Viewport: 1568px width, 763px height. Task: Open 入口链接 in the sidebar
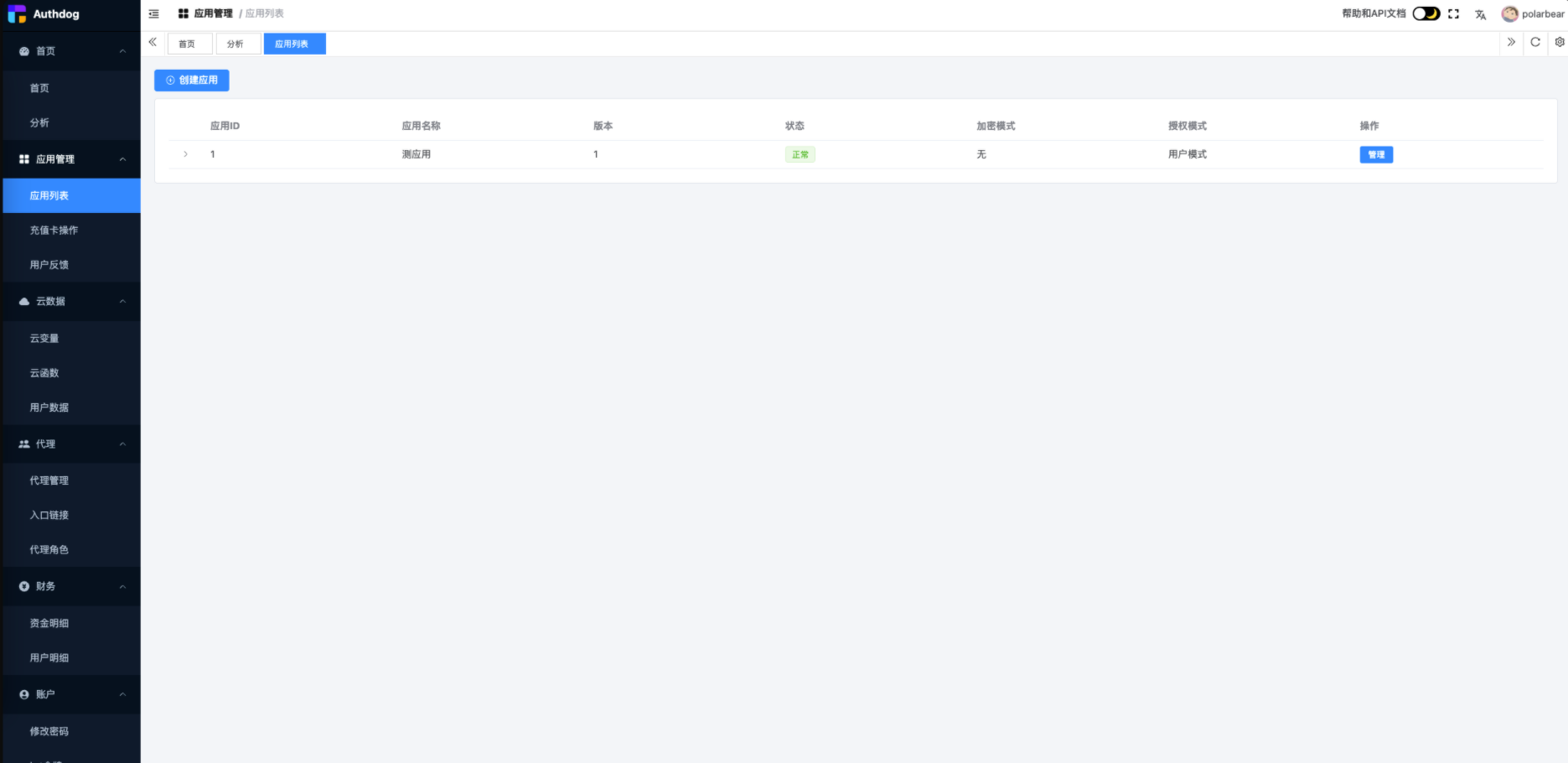pyautogui.click(x=72, y=515)
